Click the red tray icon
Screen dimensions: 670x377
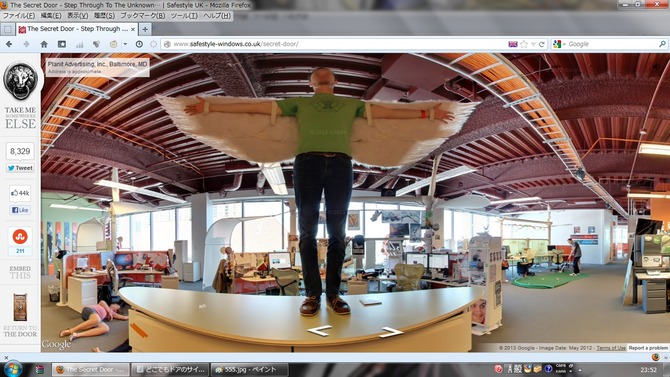pyautogui.click(x=498, y=369)
